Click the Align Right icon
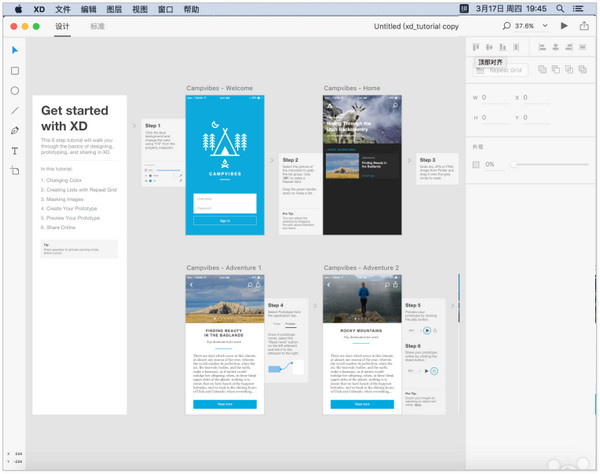 (x=569, y=47)
